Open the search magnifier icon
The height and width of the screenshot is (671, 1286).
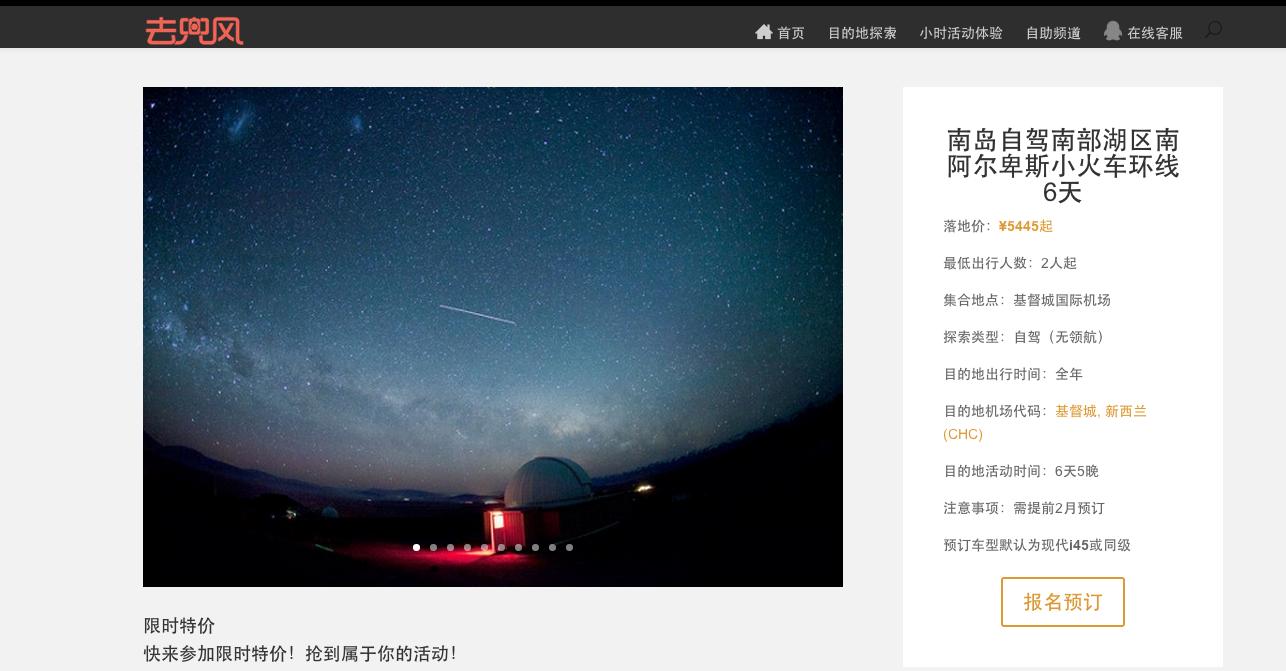(x=1213, y=30)
